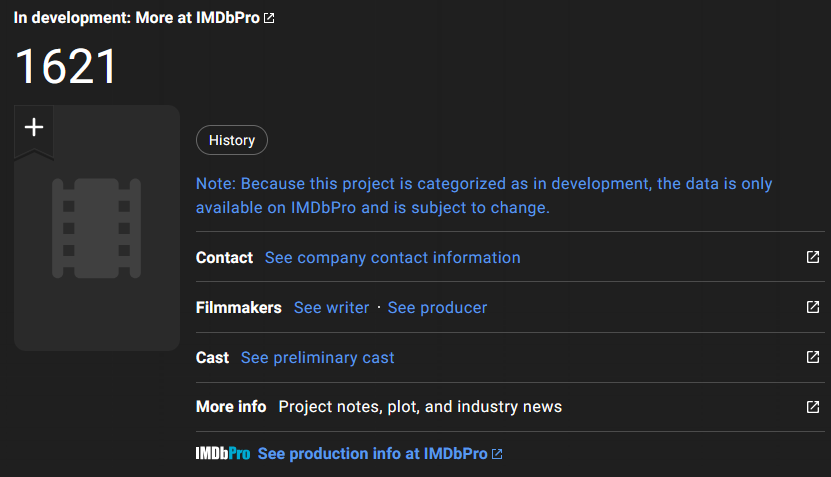Open external link icon in More info row

(x=812, y=407)
